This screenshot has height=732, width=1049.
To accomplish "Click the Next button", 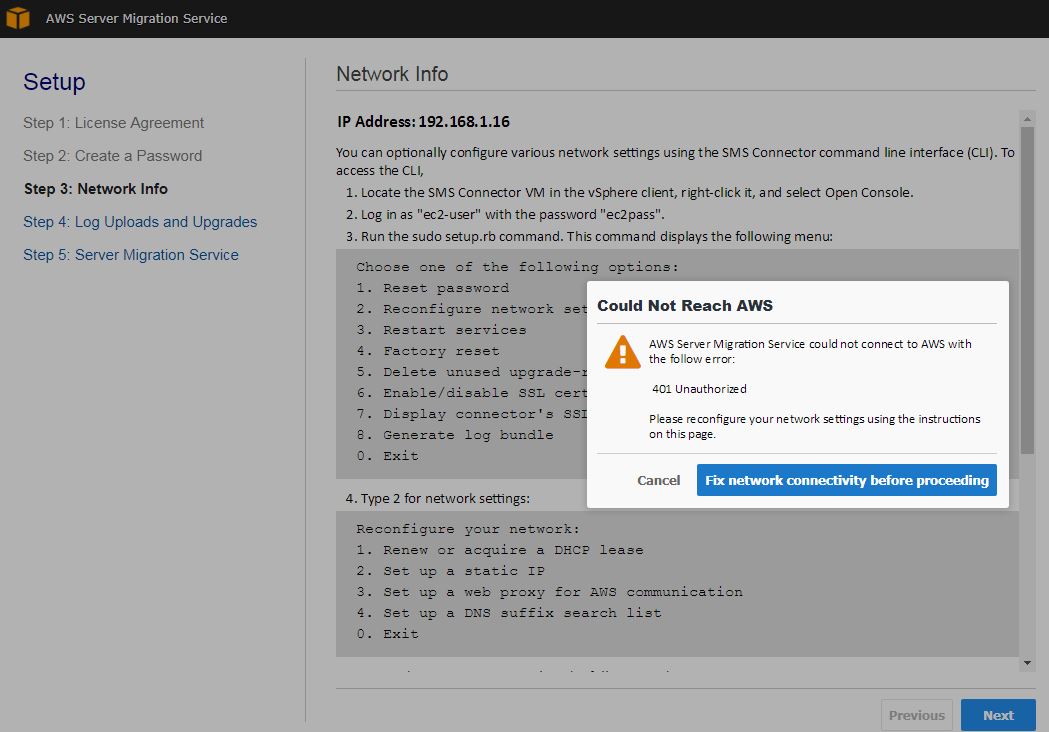I will [997, 715].
